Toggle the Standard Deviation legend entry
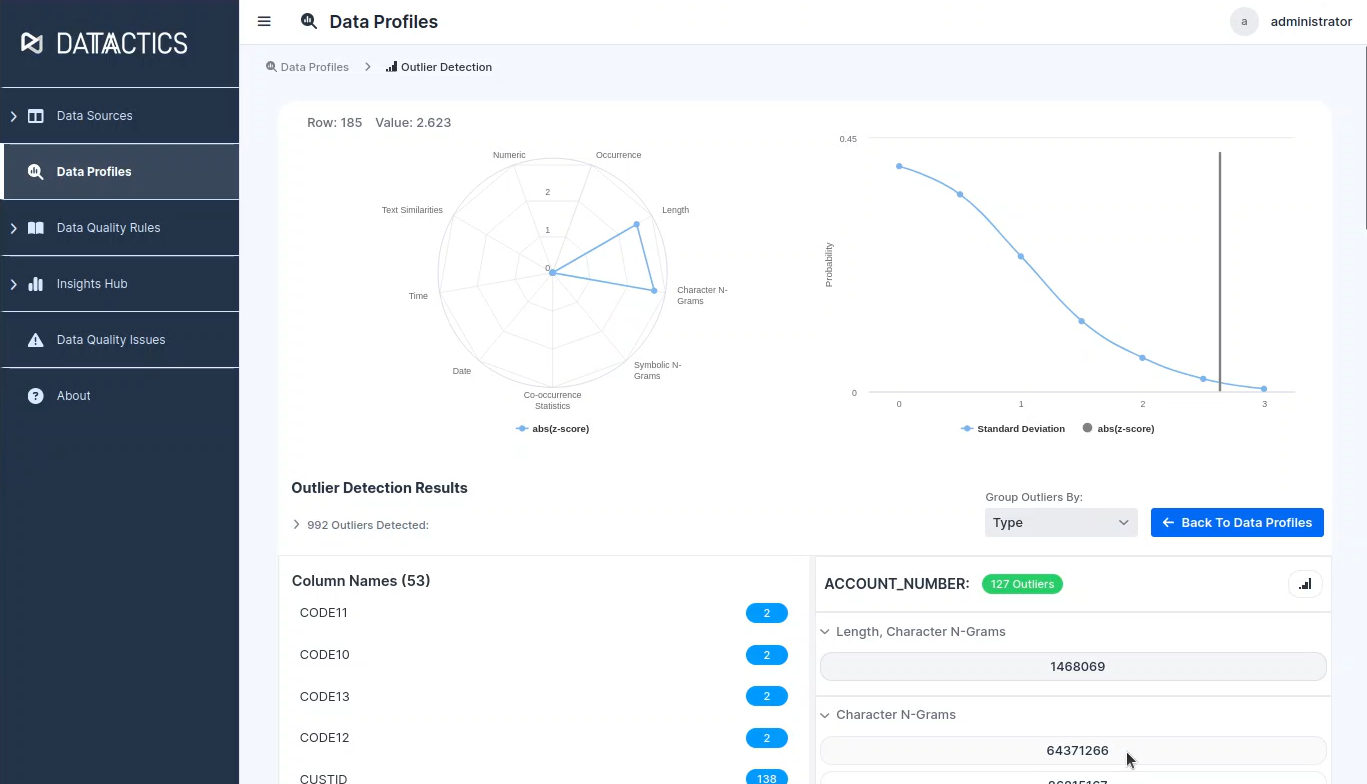The image size is (1367, 784). tap(1013, 428)
